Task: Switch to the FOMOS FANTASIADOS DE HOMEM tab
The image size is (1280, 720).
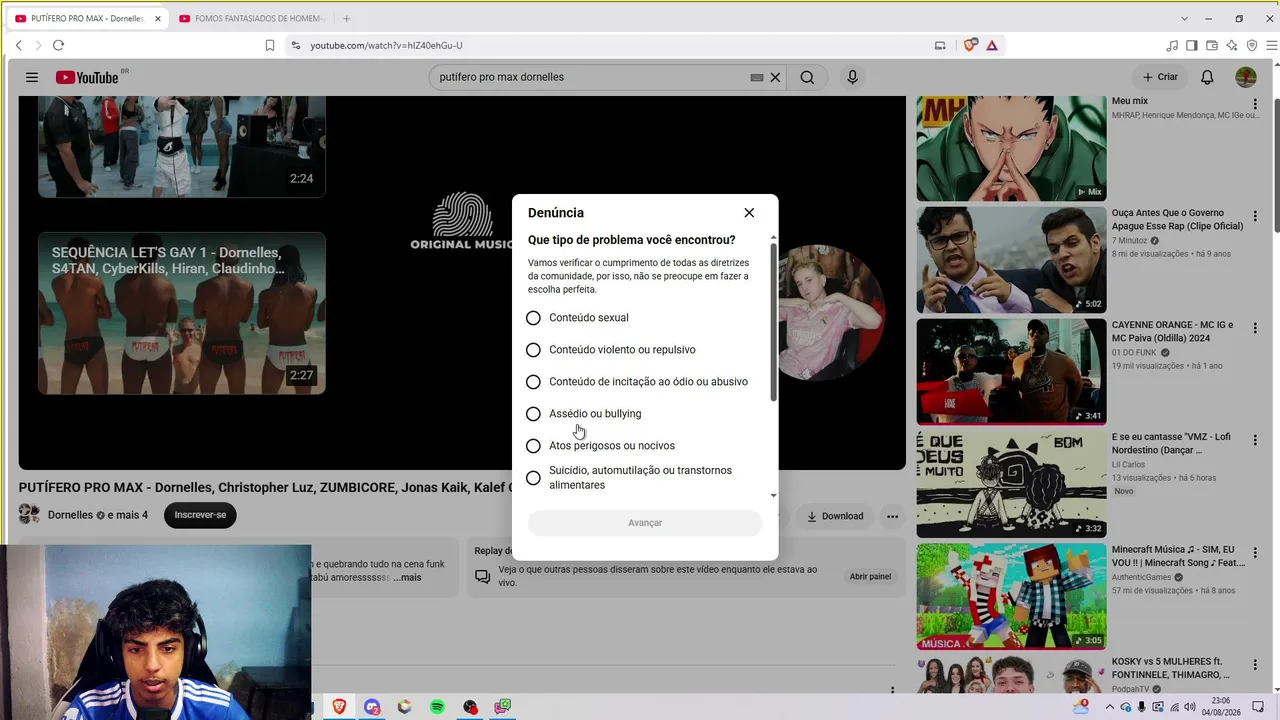Action: click(x=251, y=18)
